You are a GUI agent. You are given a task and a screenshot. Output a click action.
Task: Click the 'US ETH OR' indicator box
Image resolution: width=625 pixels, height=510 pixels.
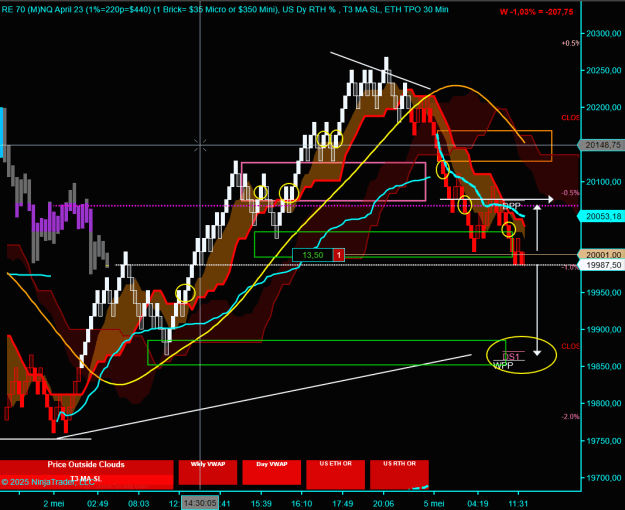click(x=336, y=475)
